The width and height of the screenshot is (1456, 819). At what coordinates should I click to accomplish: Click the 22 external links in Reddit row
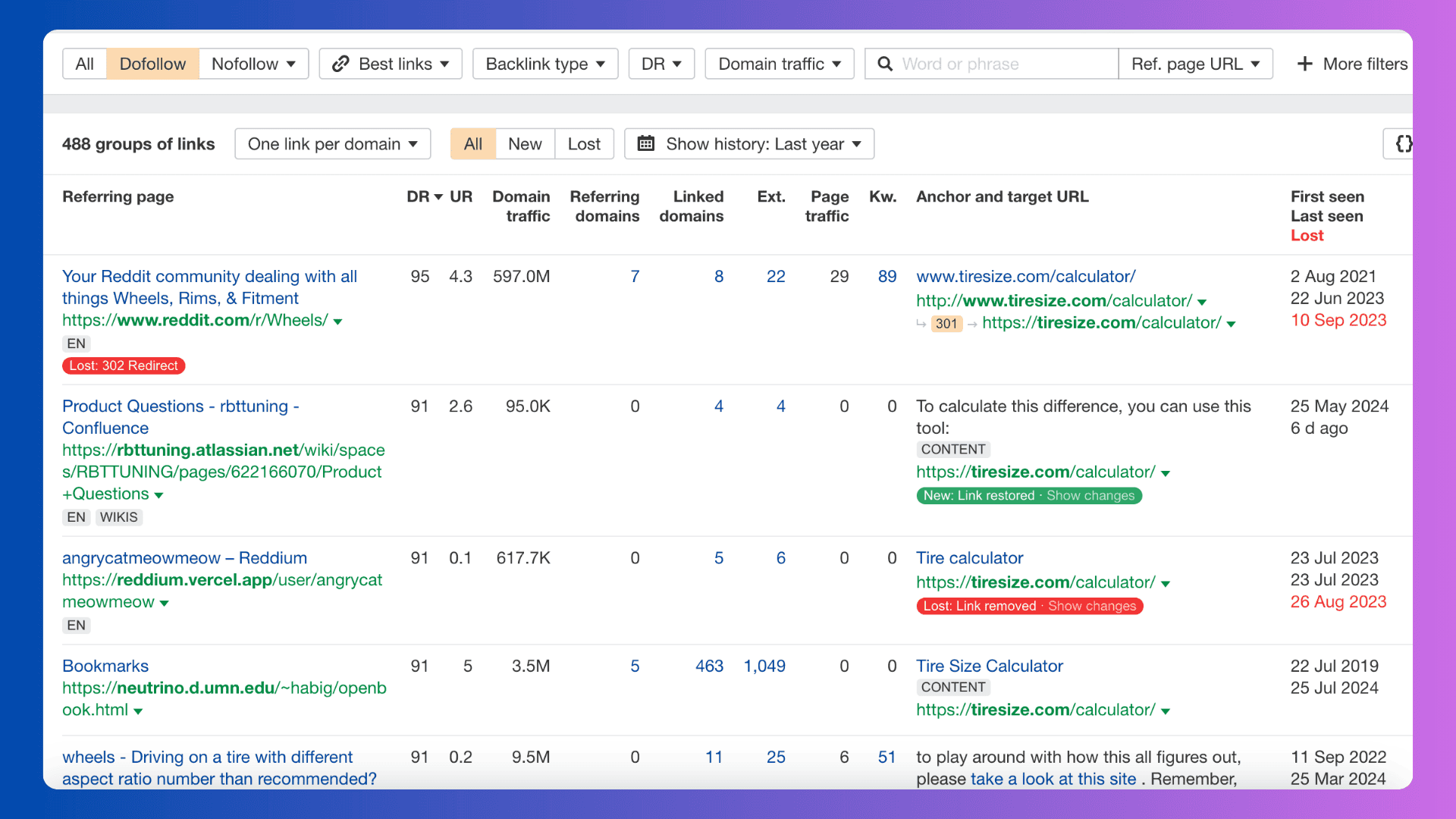click(776, 276)
